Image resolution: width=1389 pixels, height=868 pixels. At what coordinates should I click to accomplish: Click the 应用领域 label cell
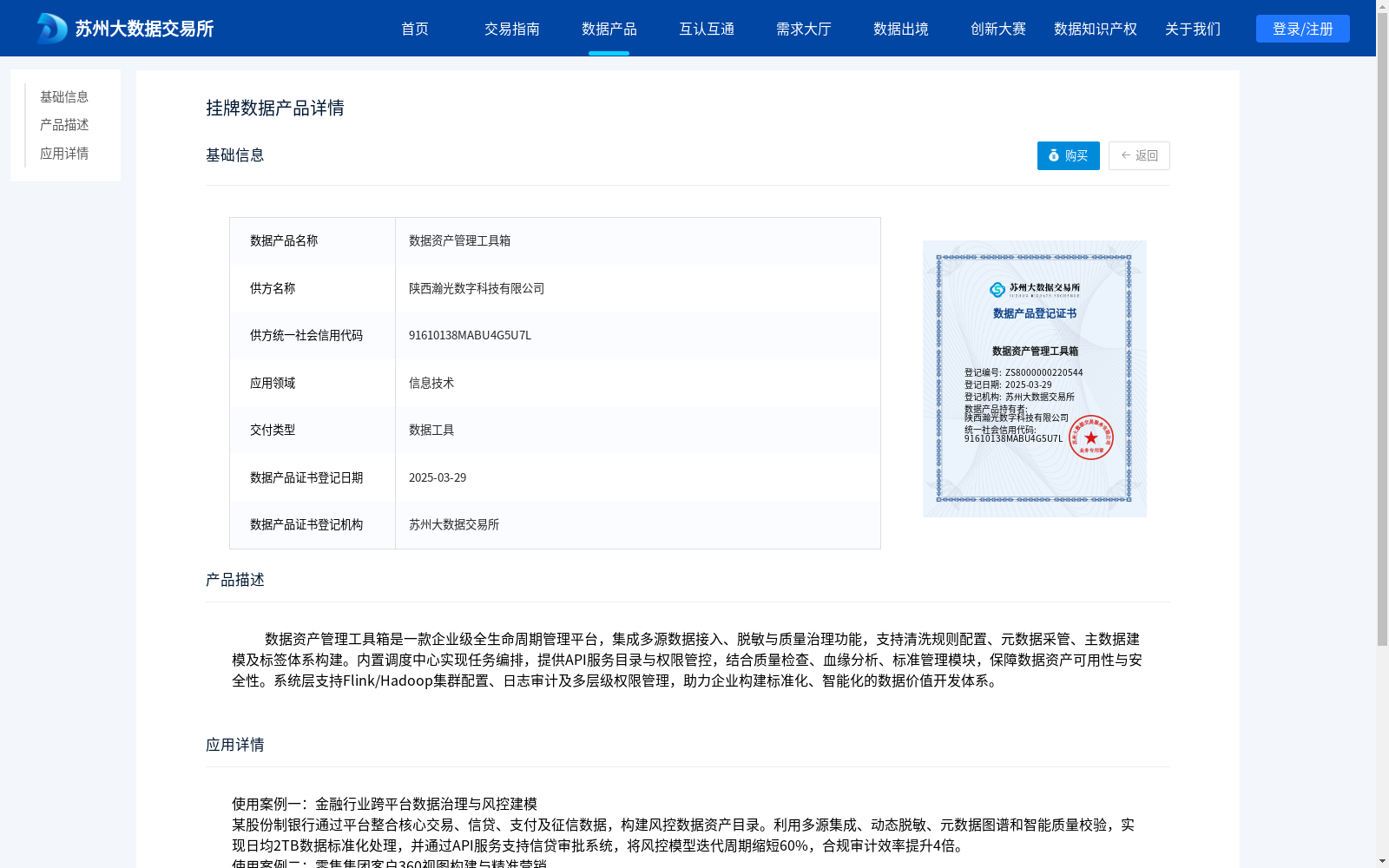(x=313, y=383)
